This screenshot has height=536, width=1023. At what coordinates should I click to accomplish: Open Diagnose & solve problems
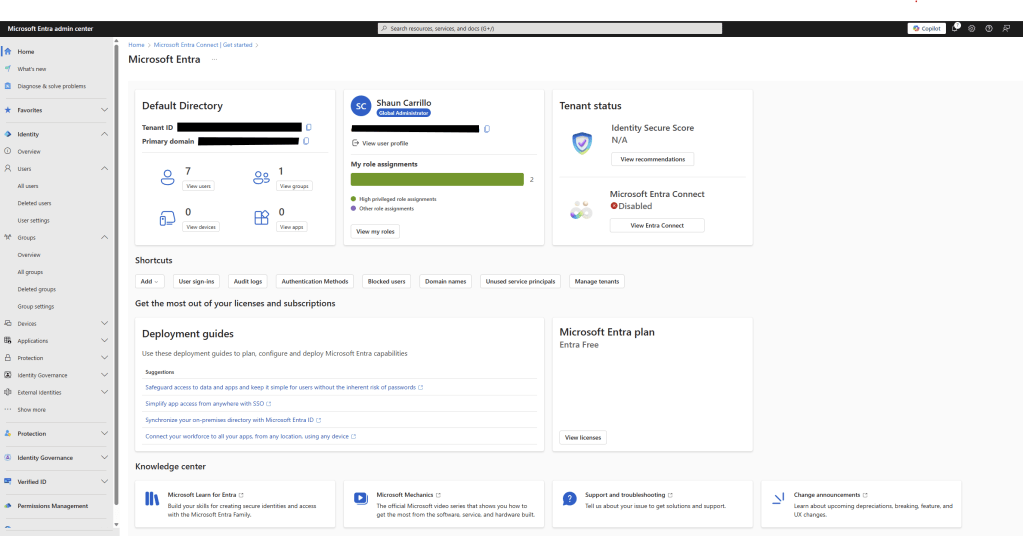pyautogui.click(x=51, y=86)
